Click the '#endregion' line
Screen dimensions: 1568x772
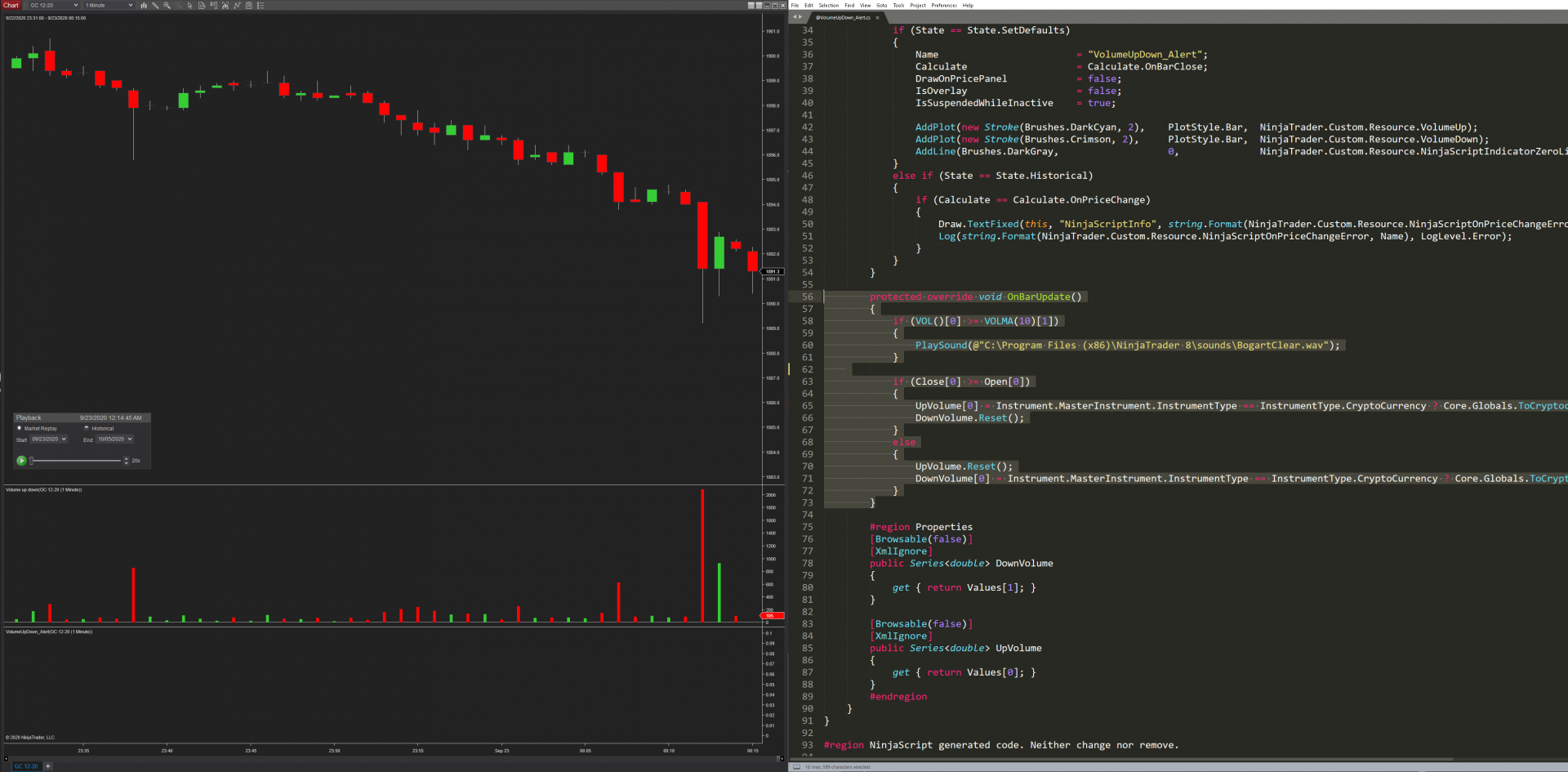tap(898, 697)
